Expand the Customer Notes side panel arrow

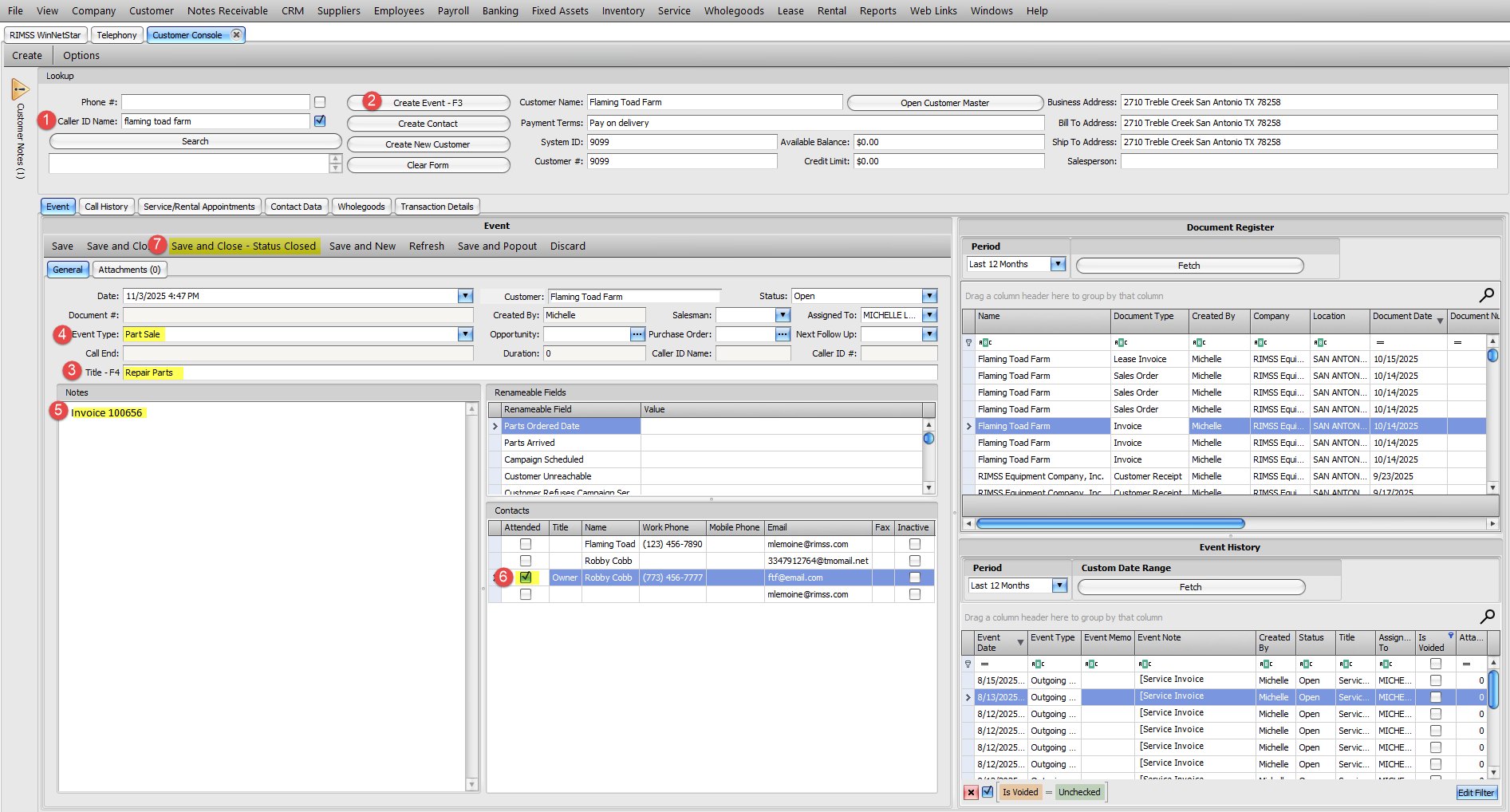(20, 89)
